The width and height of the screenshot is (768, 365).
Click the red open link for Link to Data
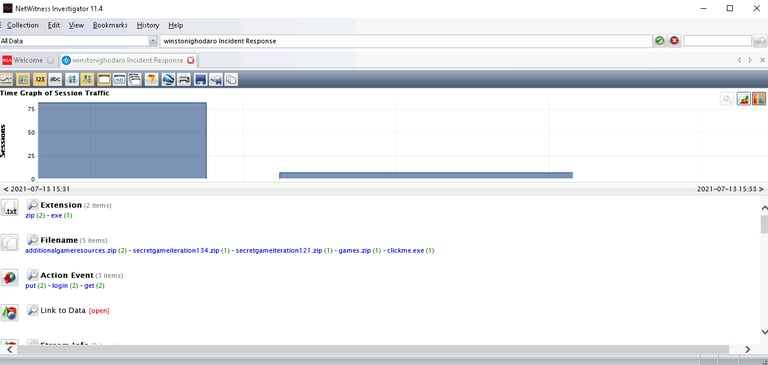99,311
